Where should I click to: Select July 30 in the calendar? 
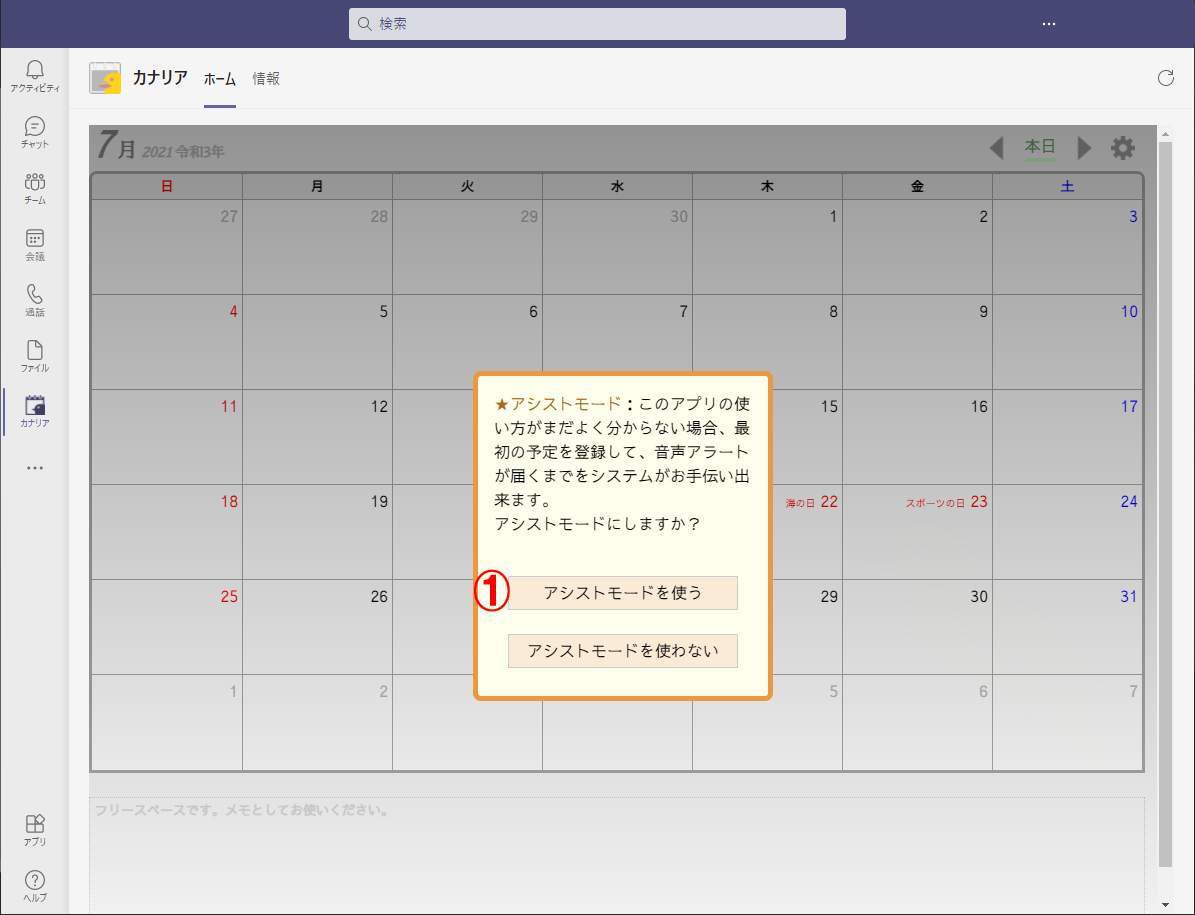[x=918, y=627]
